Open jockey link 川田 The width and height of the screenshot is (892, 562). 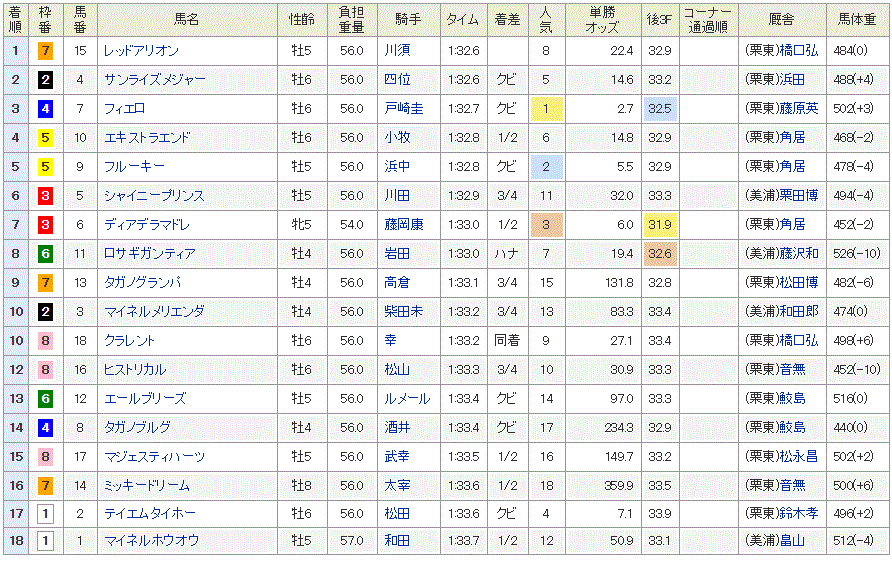tap(397, 196)
